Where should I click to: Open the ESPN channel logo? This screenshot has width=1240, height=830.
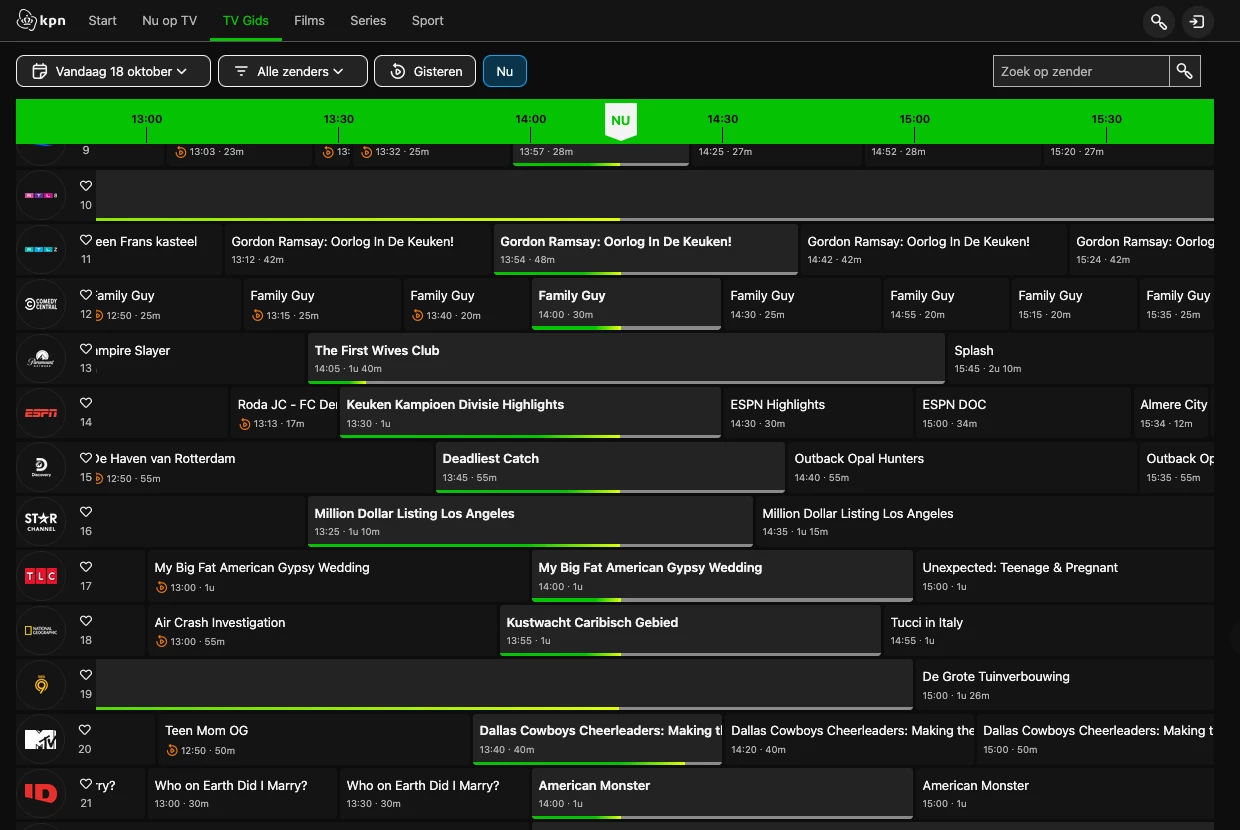[41, 412]
